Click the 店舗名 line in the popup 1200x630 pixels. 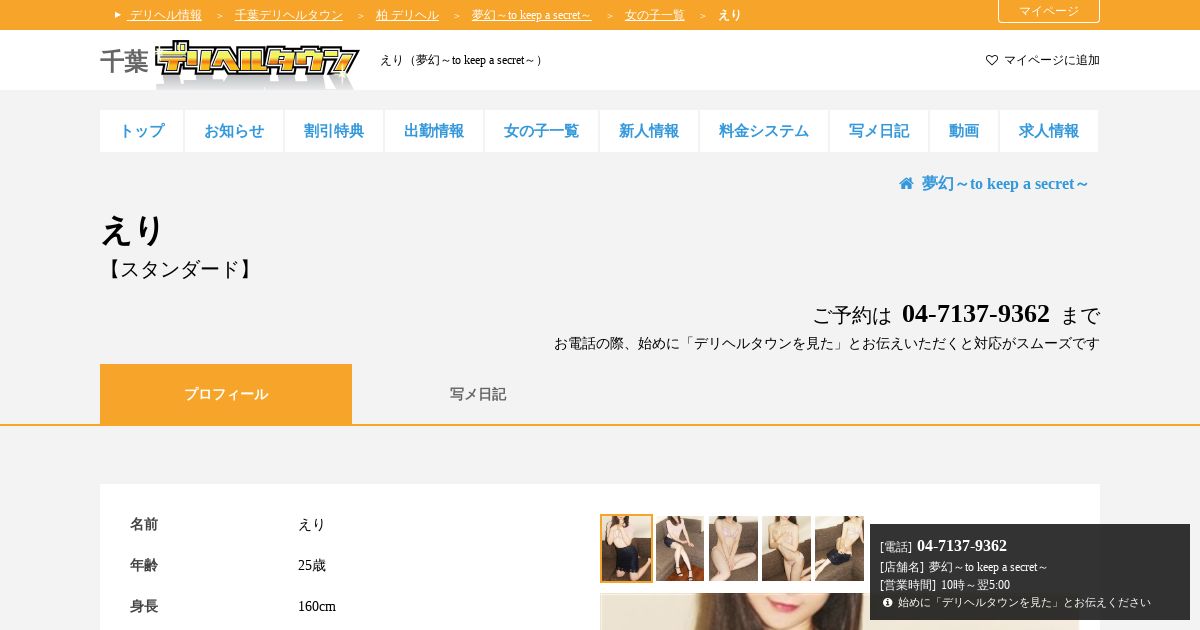pos(964,567)
